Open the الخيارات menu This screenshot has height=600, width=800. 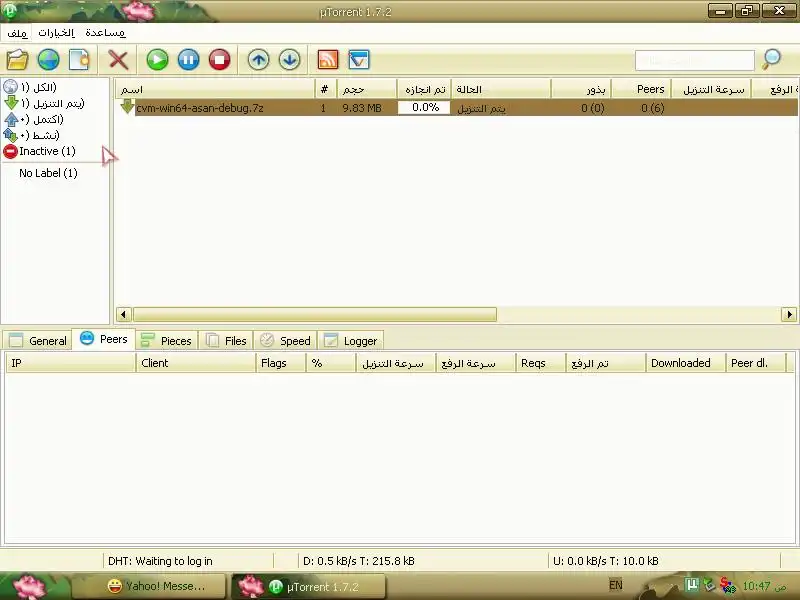tap(56, 33)
